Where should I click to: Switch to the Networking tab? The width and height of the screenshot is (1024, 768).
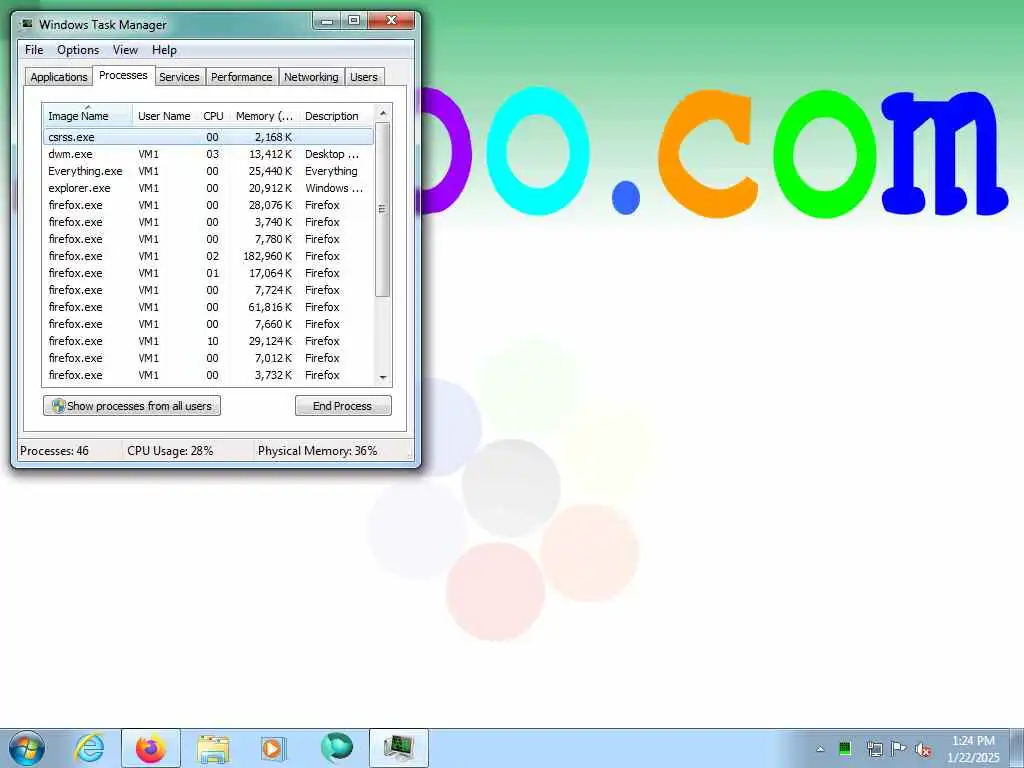pyautogui.click(x=312, y=76)
